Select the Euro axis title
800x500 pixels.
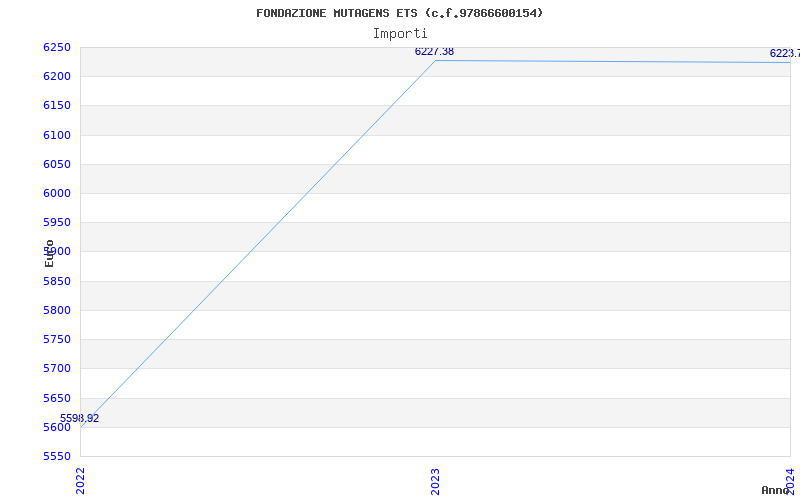pos(49,253)
